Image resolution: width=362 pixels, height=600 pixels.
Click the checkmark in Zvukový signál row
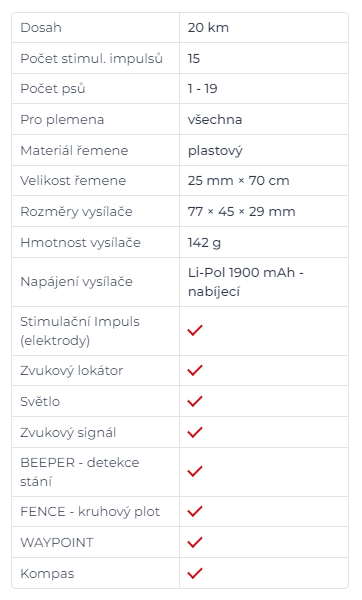tap(195, 432)
